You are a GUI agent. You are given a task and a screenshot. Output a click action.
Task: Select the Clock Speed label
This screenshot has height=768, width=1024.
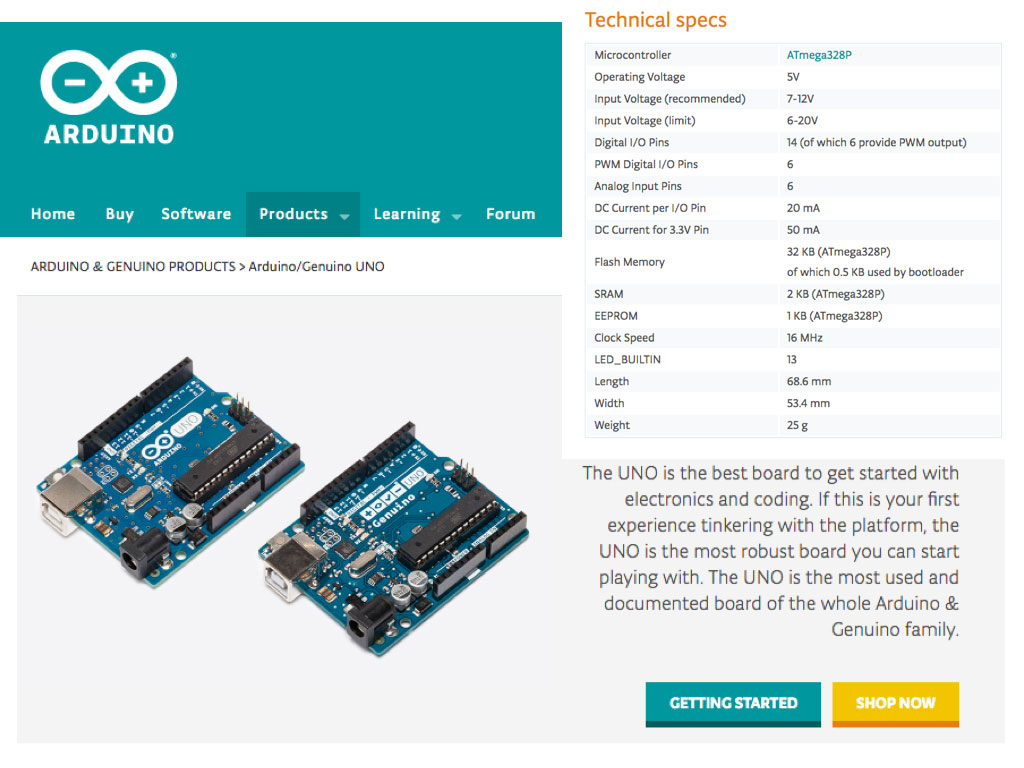[624, 338]
